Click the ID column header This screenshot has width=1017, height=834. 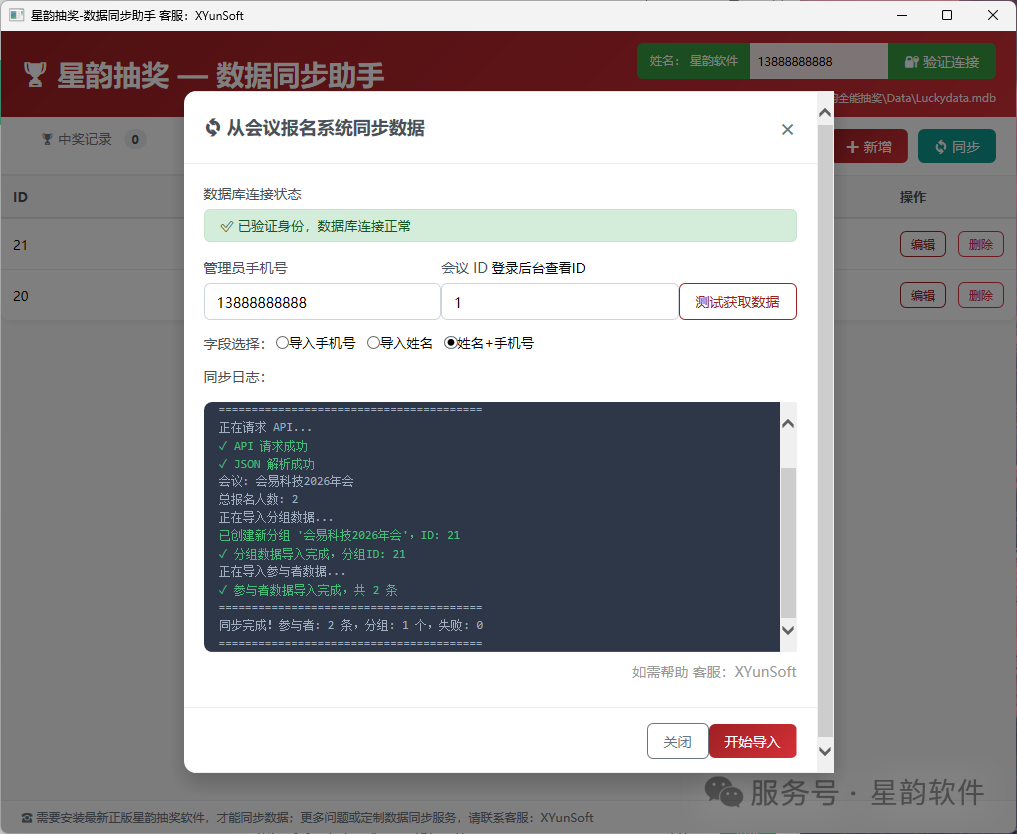(x=21, y=197)
